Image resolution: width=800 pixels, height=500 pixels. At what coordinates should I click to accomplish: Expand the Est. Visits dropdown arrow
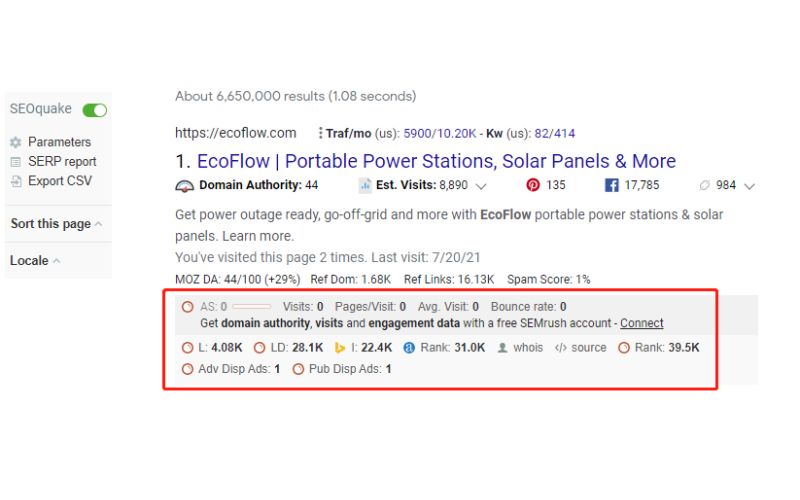[481, 186]
